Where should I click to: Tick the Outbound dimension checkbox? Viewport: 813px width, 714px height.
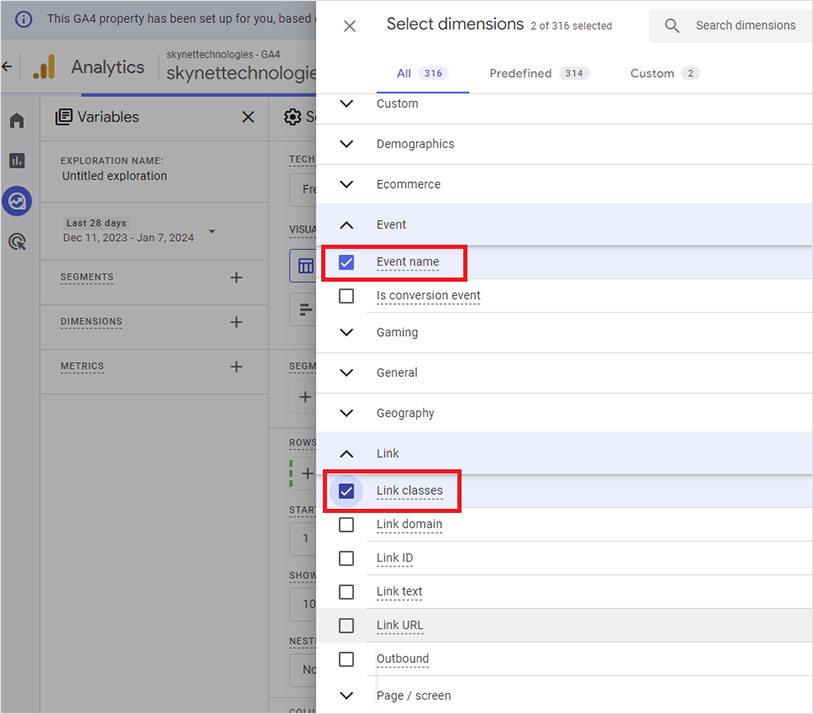[x=346, y=659]
